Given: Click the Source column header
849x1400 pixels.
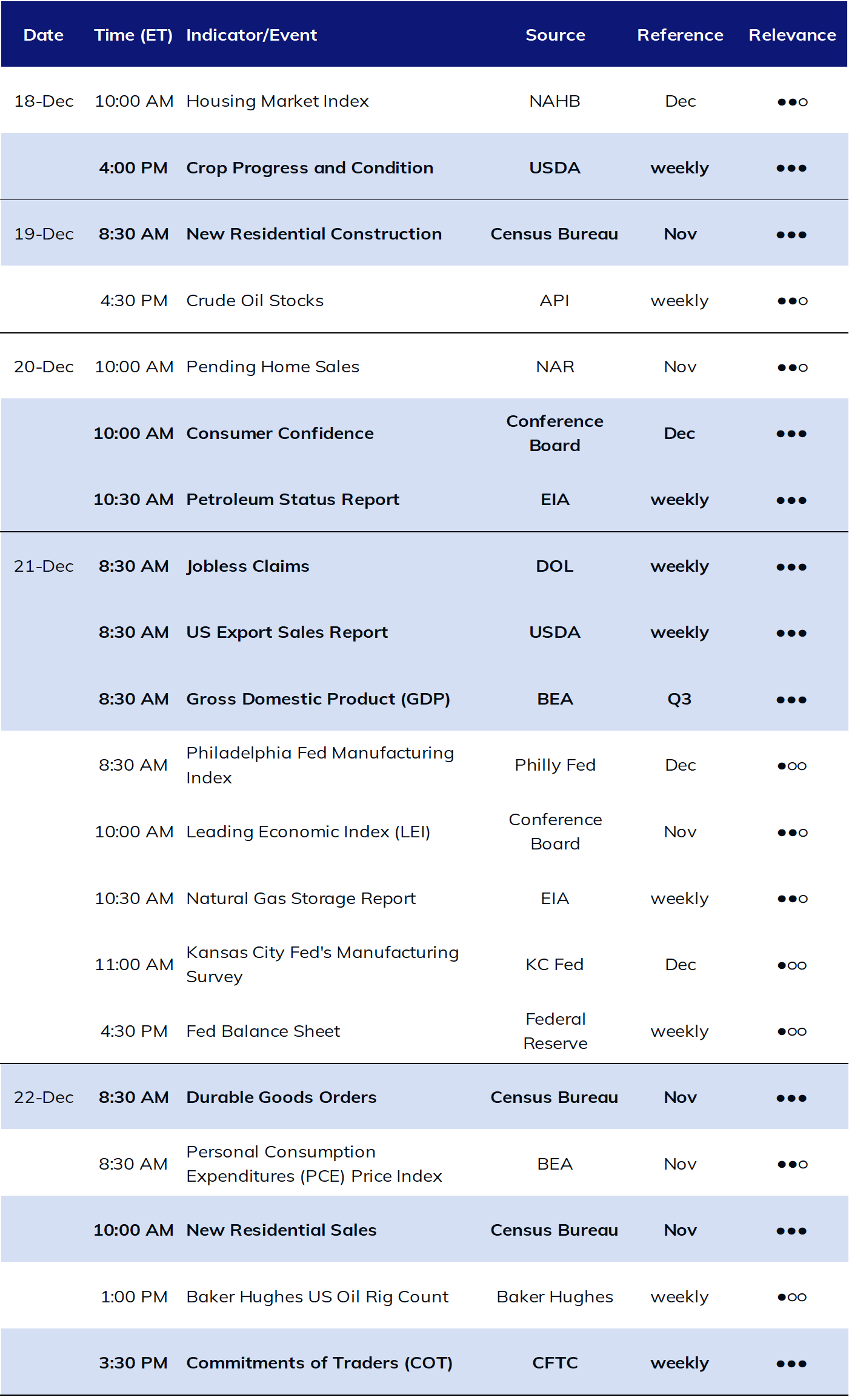Looking at the screenshot, I should (x=555, y=35).
